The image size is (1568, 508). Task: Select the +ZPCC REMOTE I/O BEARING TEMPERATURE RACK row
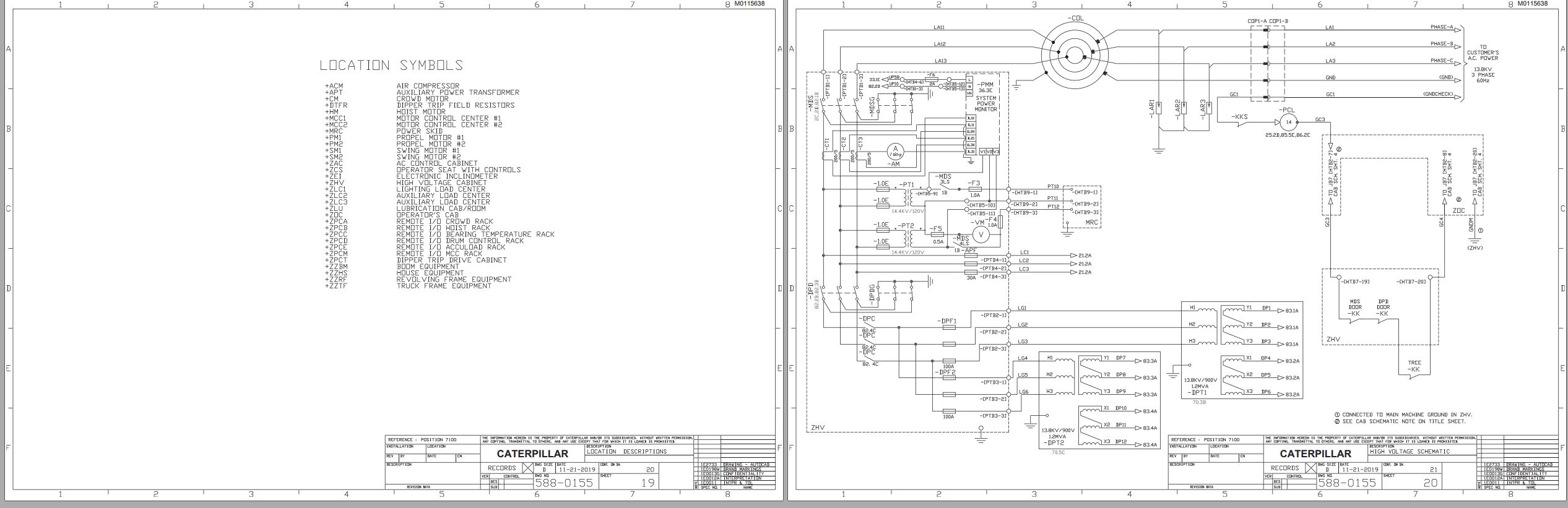(x=440, y=235)
